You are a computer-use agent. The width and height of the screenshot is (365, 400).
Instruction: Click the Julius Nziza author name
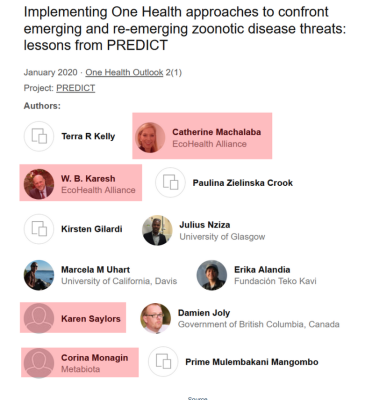tap(205, 225)
